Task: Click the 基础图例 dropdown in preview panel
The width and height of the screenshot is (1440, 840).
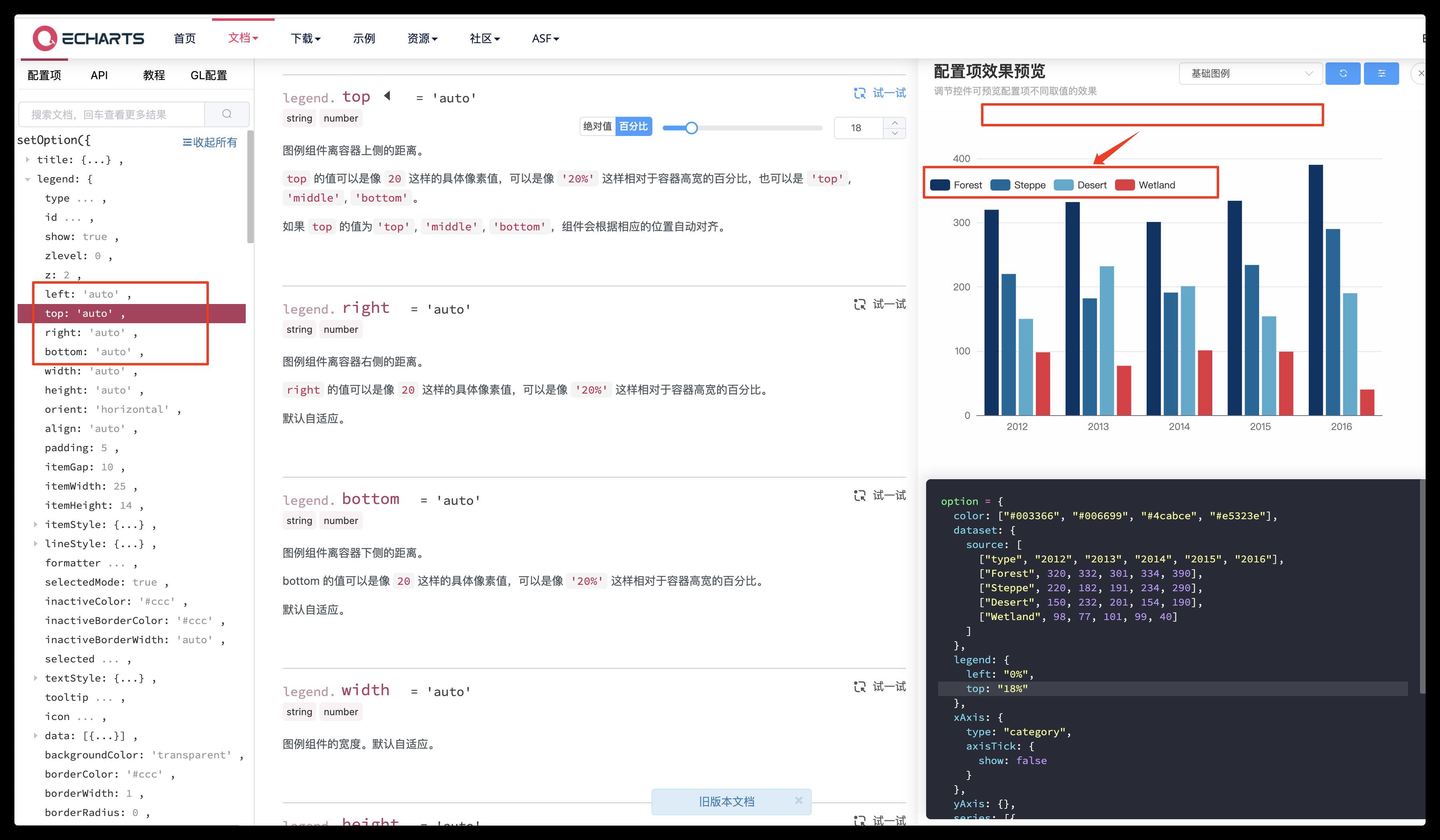Action: 1249,72
